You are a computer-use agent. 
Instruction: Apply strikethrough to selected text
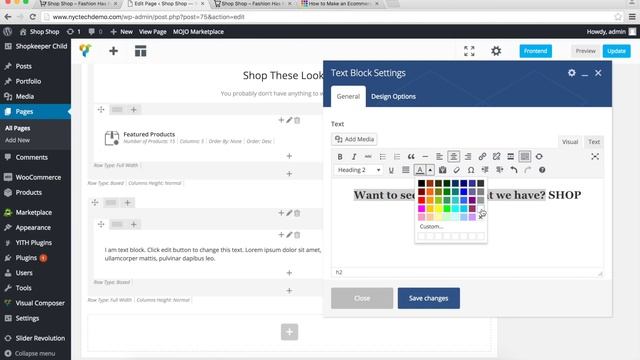(368, 157)
